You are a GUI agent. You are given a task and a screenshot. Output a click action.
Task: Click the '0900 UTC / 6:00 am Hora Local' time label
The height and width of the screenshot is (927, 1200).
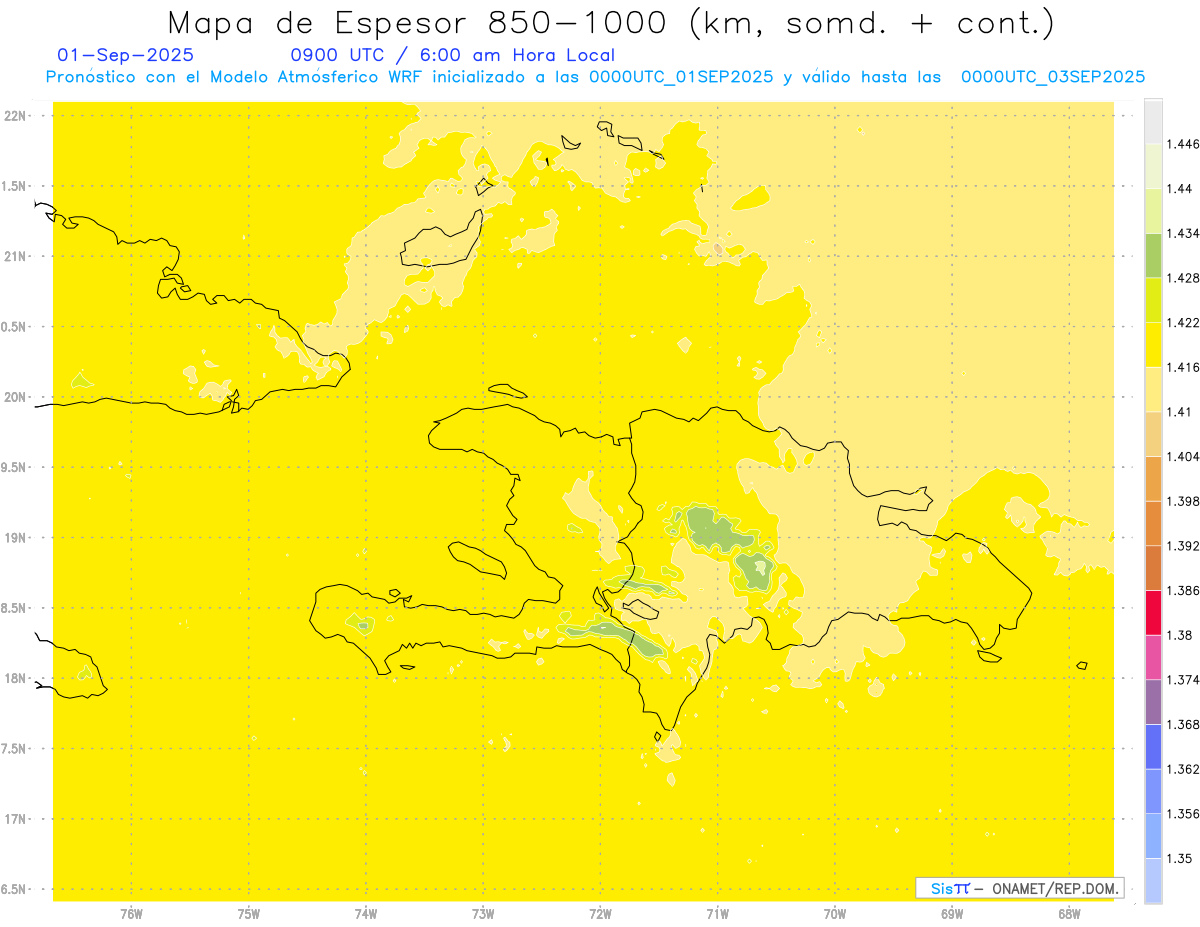coord(452,56)
